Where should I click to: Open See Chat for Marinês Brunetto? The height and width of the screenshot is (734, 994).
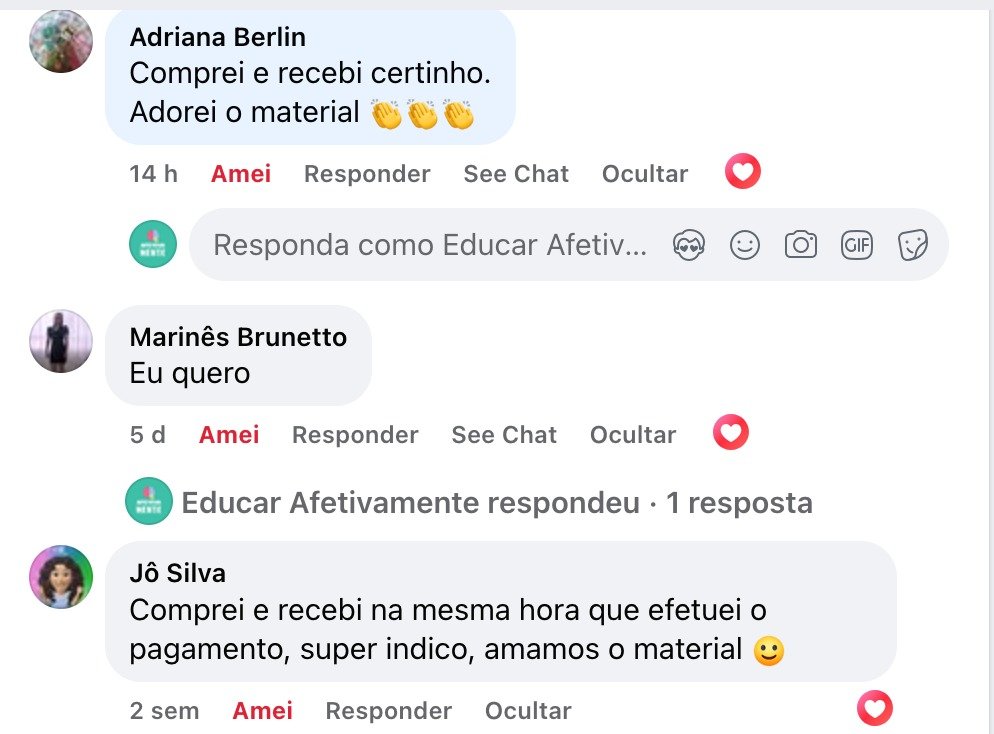504,435
